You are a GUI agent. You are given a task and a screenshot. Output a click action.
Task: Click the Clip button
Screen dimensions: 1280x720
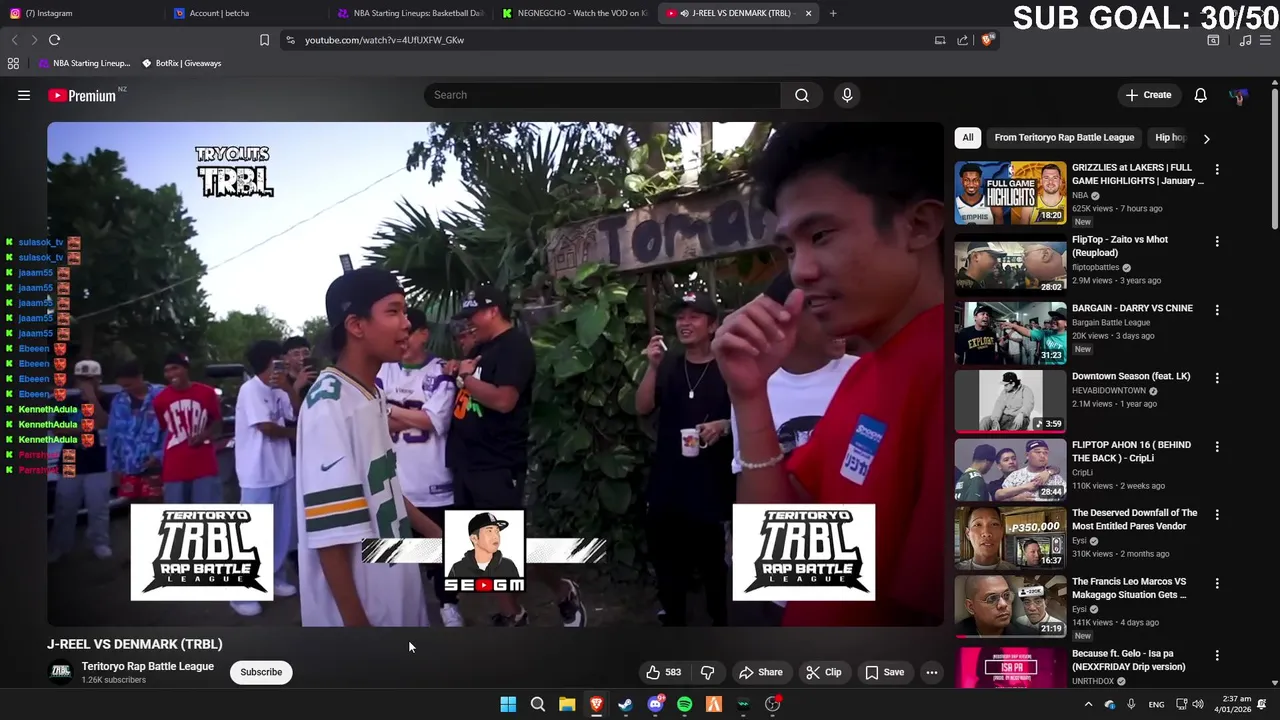[824, 672]
